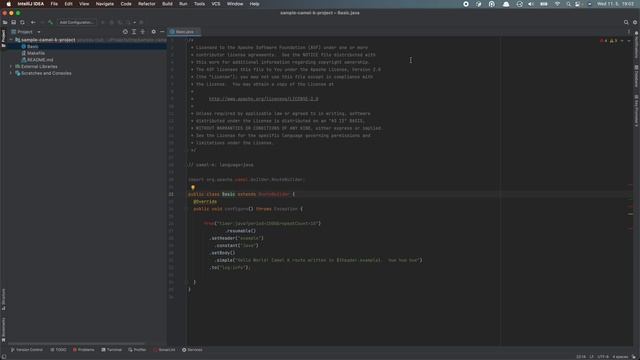Click the 4 spaces indent status entry
Viewport: 640px width, 360px height.
[620, 357]
